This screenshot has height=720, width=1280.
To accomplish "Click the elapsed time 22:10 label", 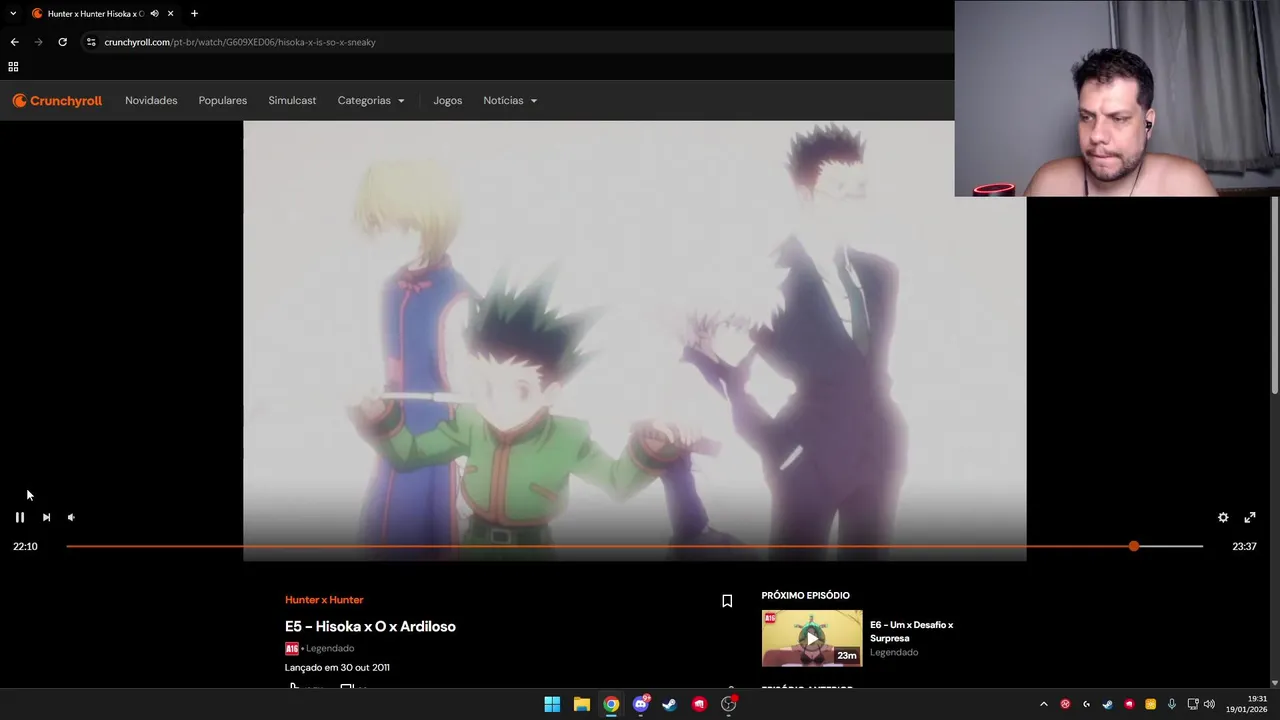I will pyautogui.click(x=25, y=546).
